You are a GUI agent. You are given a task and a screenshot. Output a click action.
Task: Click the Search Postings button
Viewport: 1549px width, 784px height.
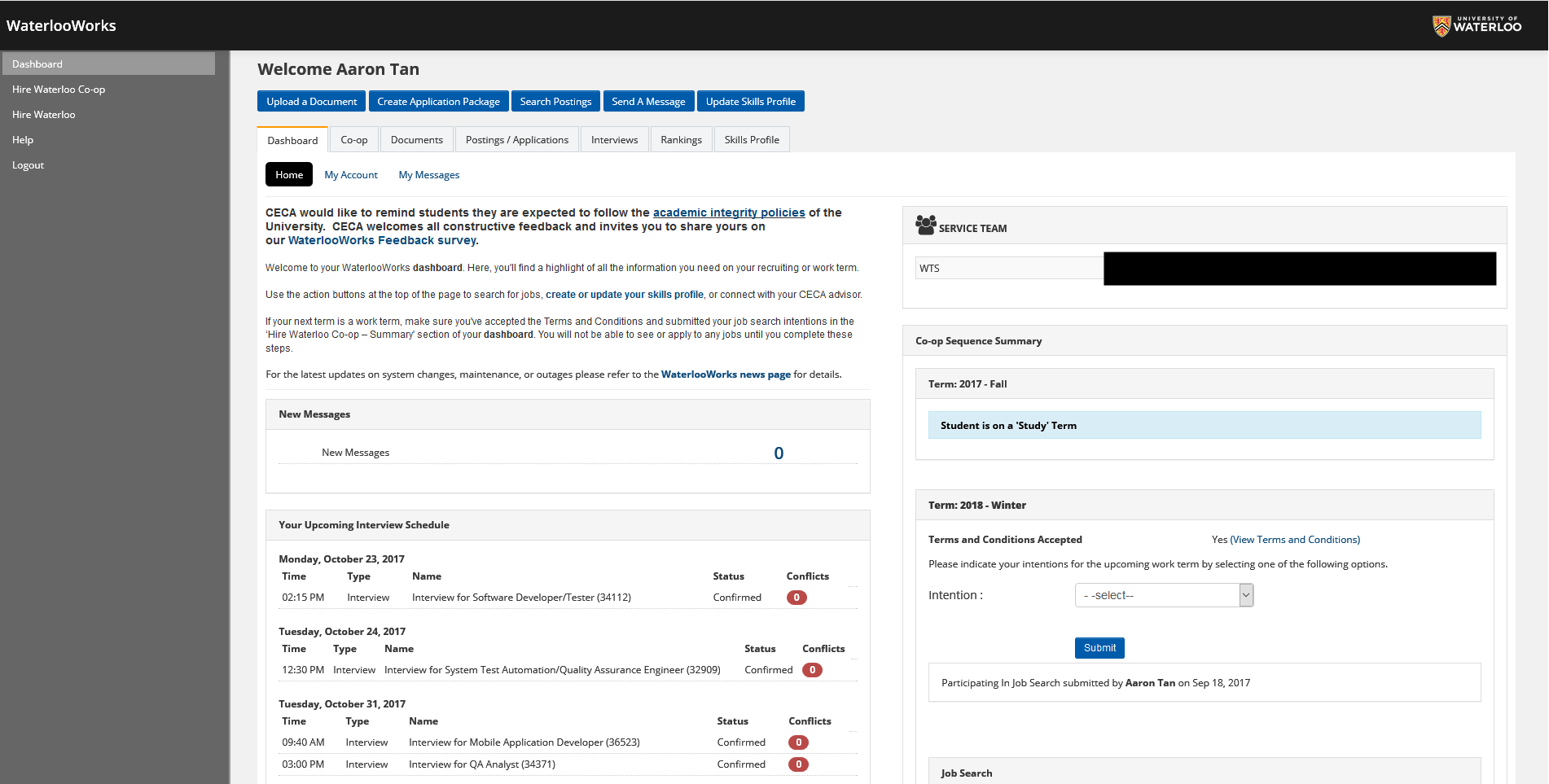click(x=556, y=101)
